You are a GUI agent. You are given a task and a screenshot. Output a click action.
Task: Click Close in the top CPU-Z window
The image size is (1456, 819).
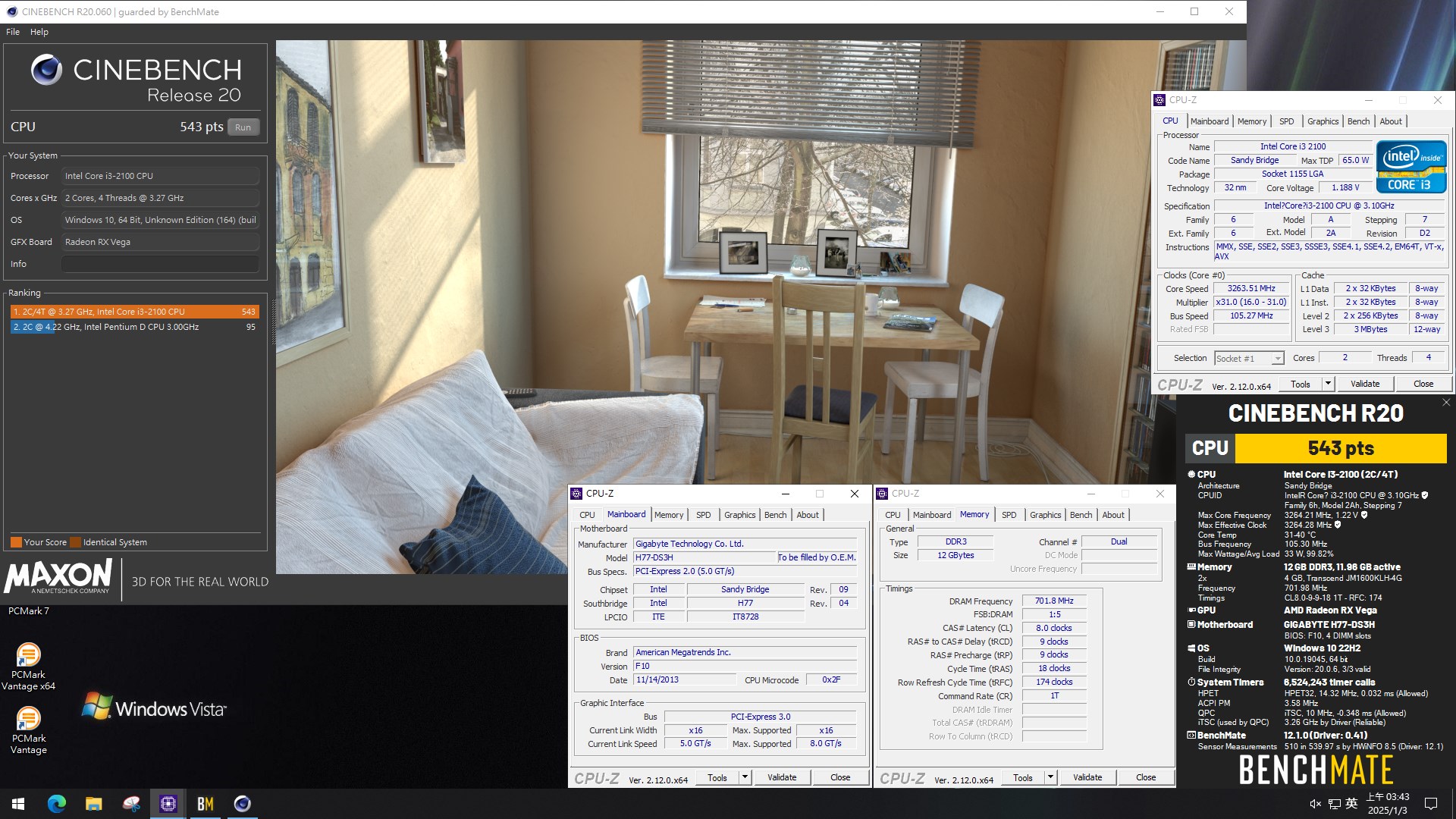[1423, 384]
